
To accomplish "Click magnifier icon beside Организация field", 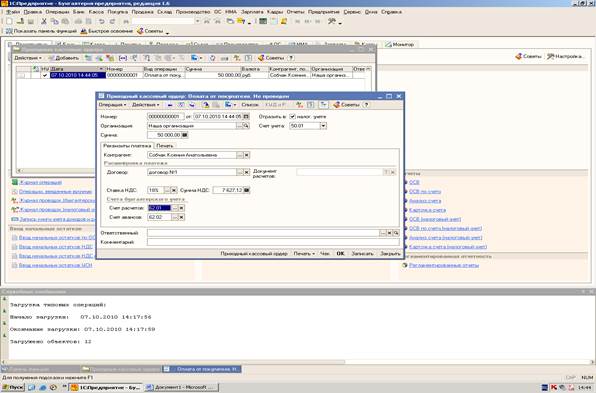I will pos(246,126).
